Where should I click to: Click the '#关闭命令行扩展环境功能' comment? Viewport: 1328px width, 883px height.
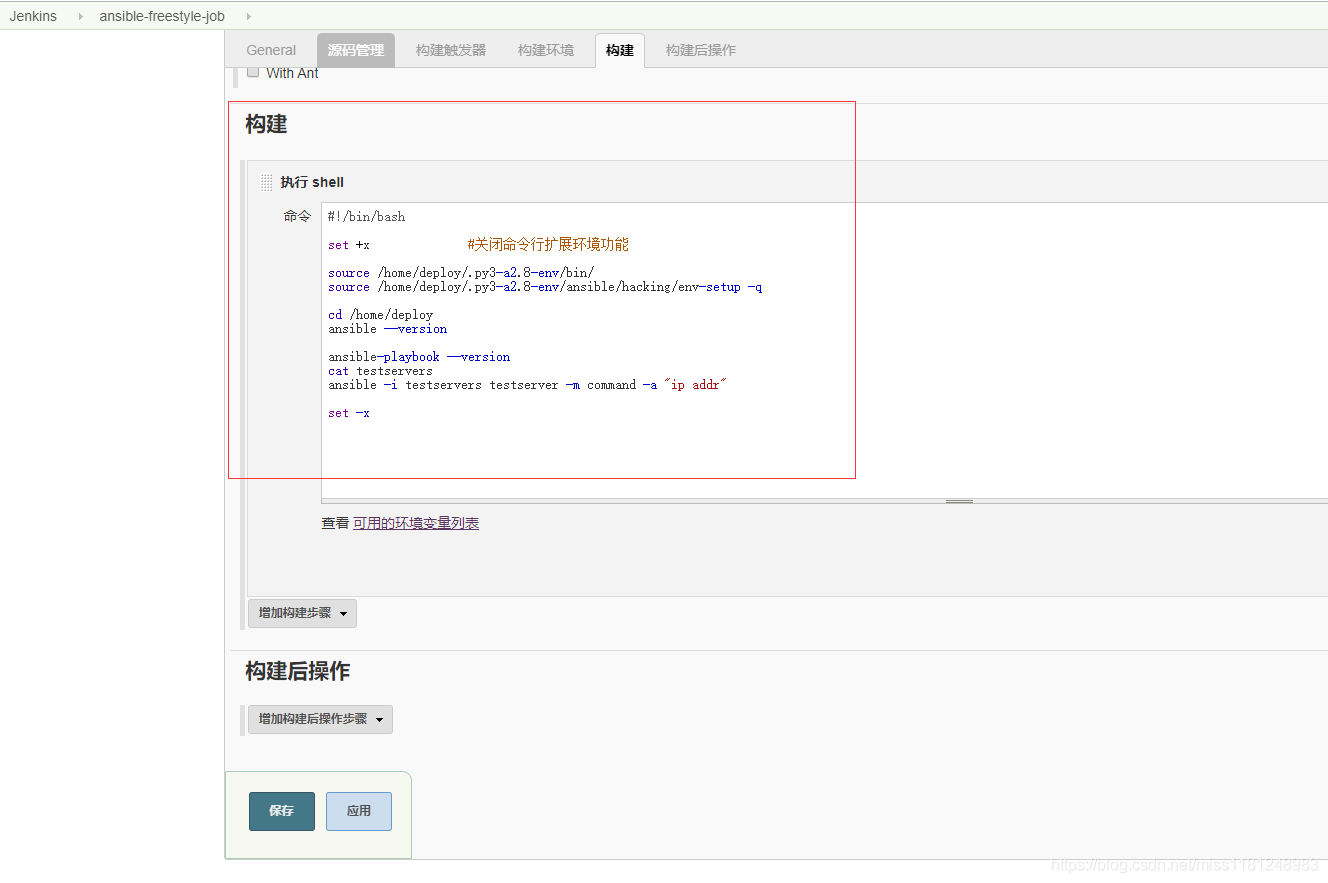coord(548,244)
